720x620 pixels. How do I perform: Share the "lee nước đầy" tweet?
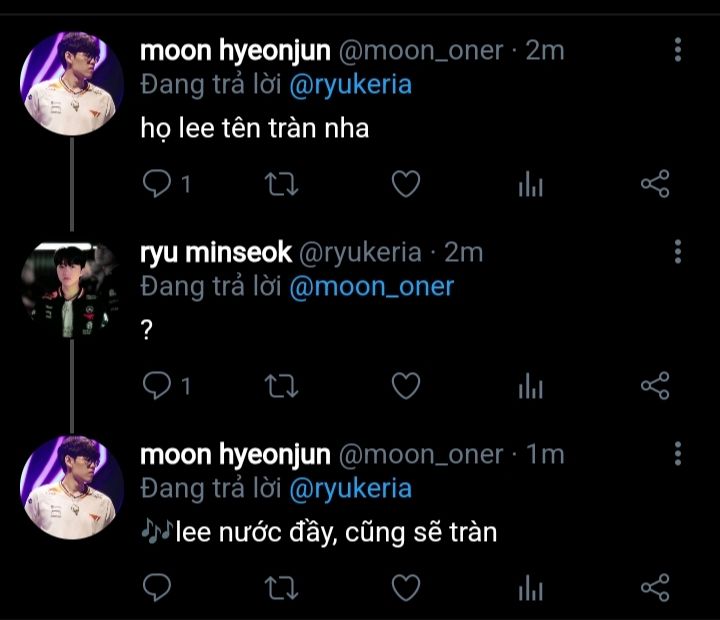(x=654, y=587)
